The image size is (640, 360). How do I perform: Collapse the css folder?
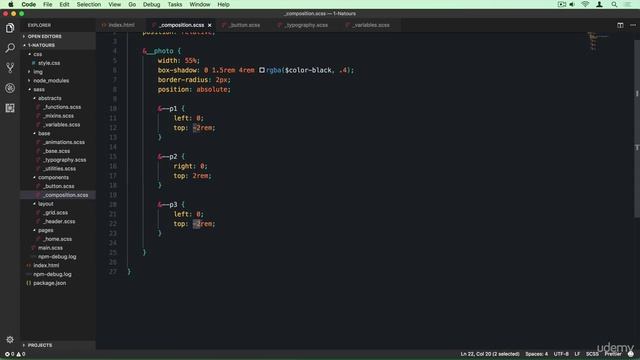coord(58,54)
